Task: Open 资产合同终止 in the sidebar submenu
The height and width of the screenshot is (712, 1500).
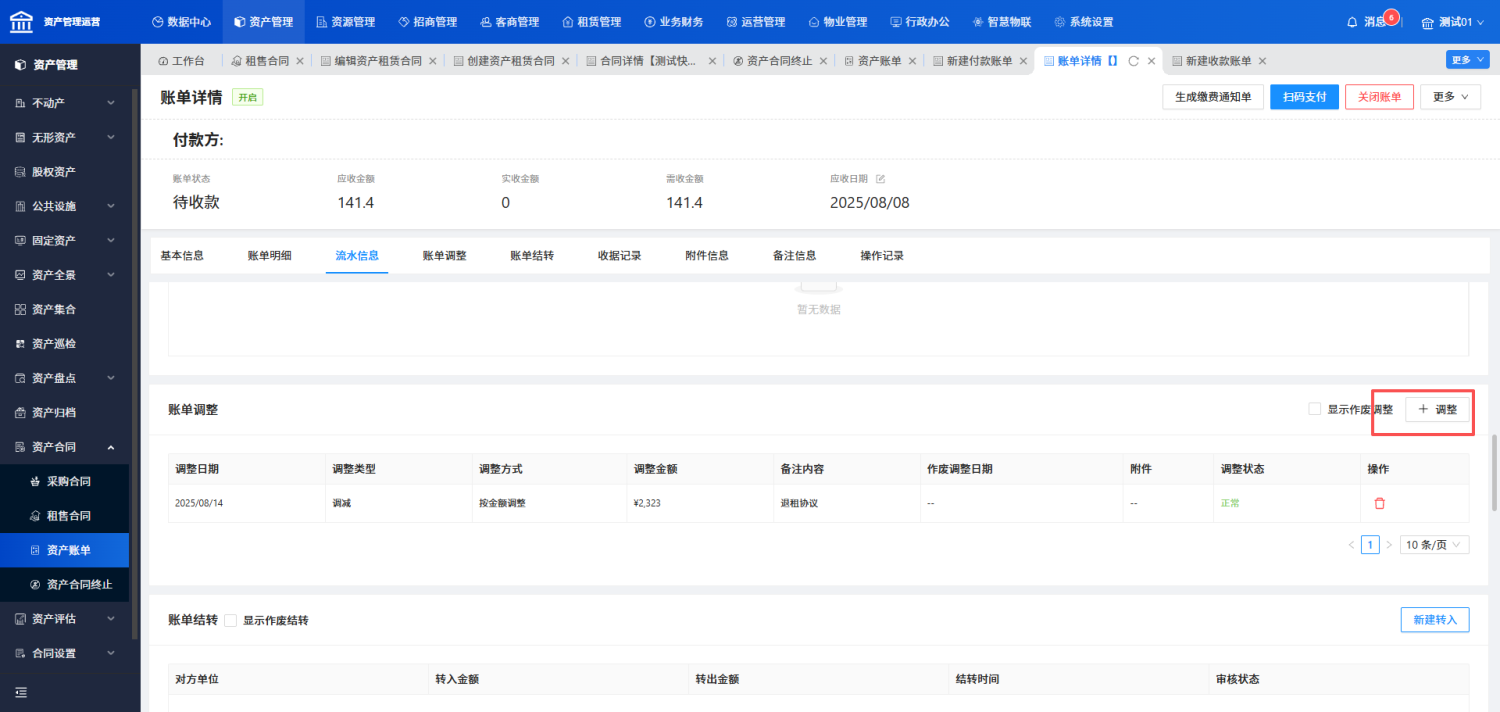Action: coord(64,585)
